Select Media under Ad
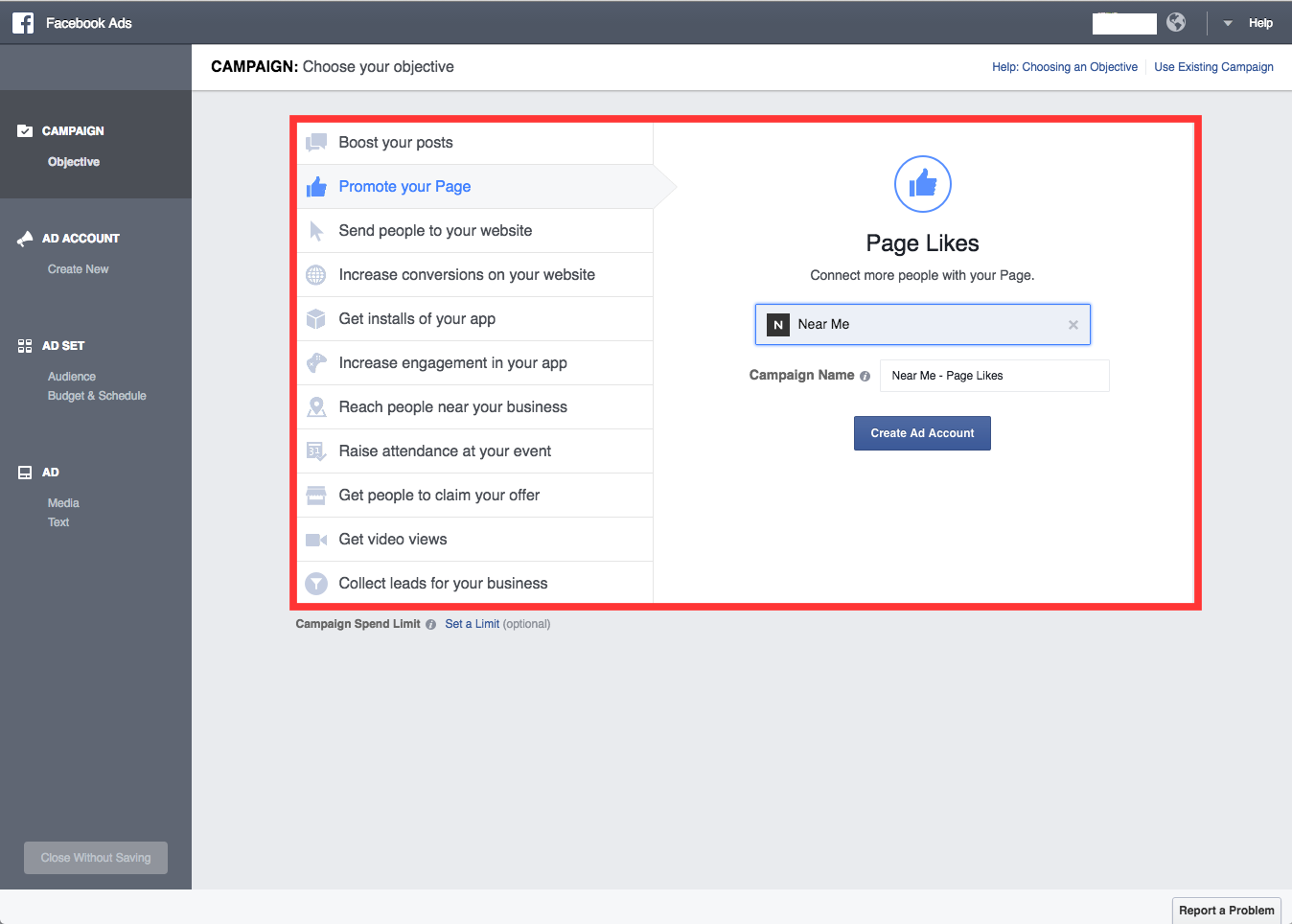The image size is (1292, 924). click(63, 503)
